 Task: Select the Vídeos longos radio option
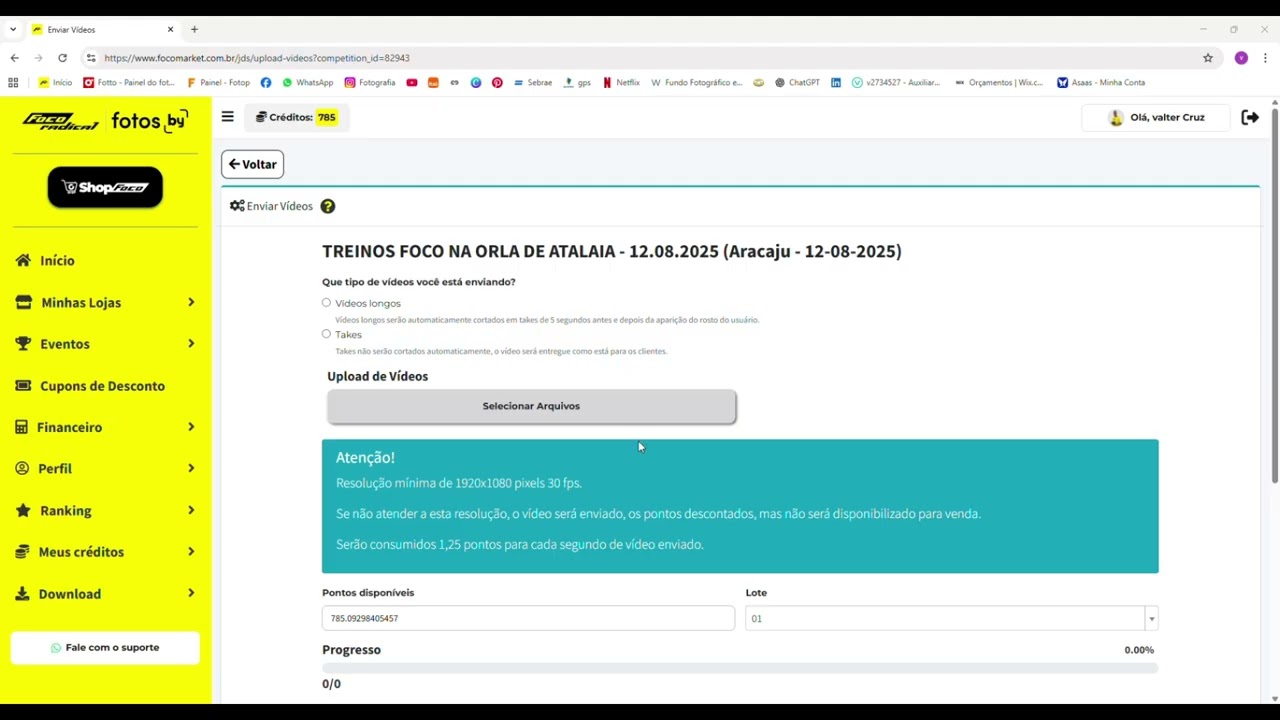coord(326,302)
